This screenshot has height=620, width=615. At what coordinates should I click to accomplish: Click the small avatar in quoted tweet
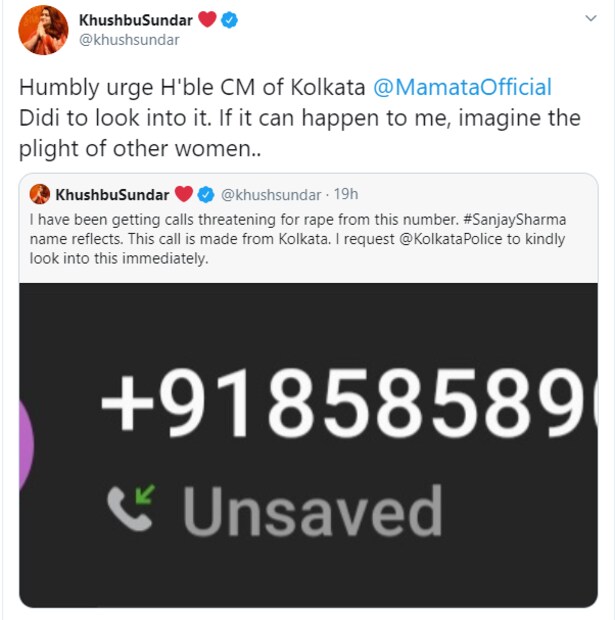40,193
